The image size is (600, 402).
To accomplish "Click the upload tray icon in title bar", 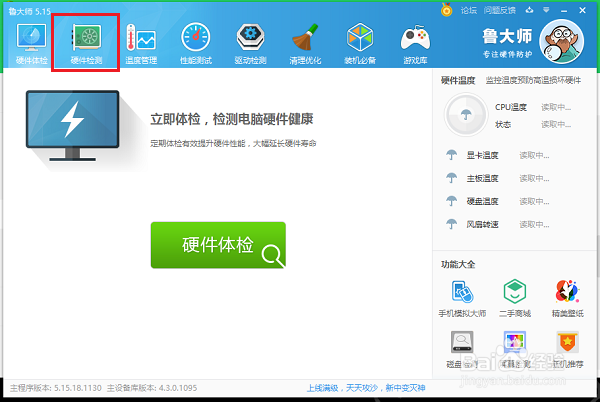I will (x=530, y=10).
